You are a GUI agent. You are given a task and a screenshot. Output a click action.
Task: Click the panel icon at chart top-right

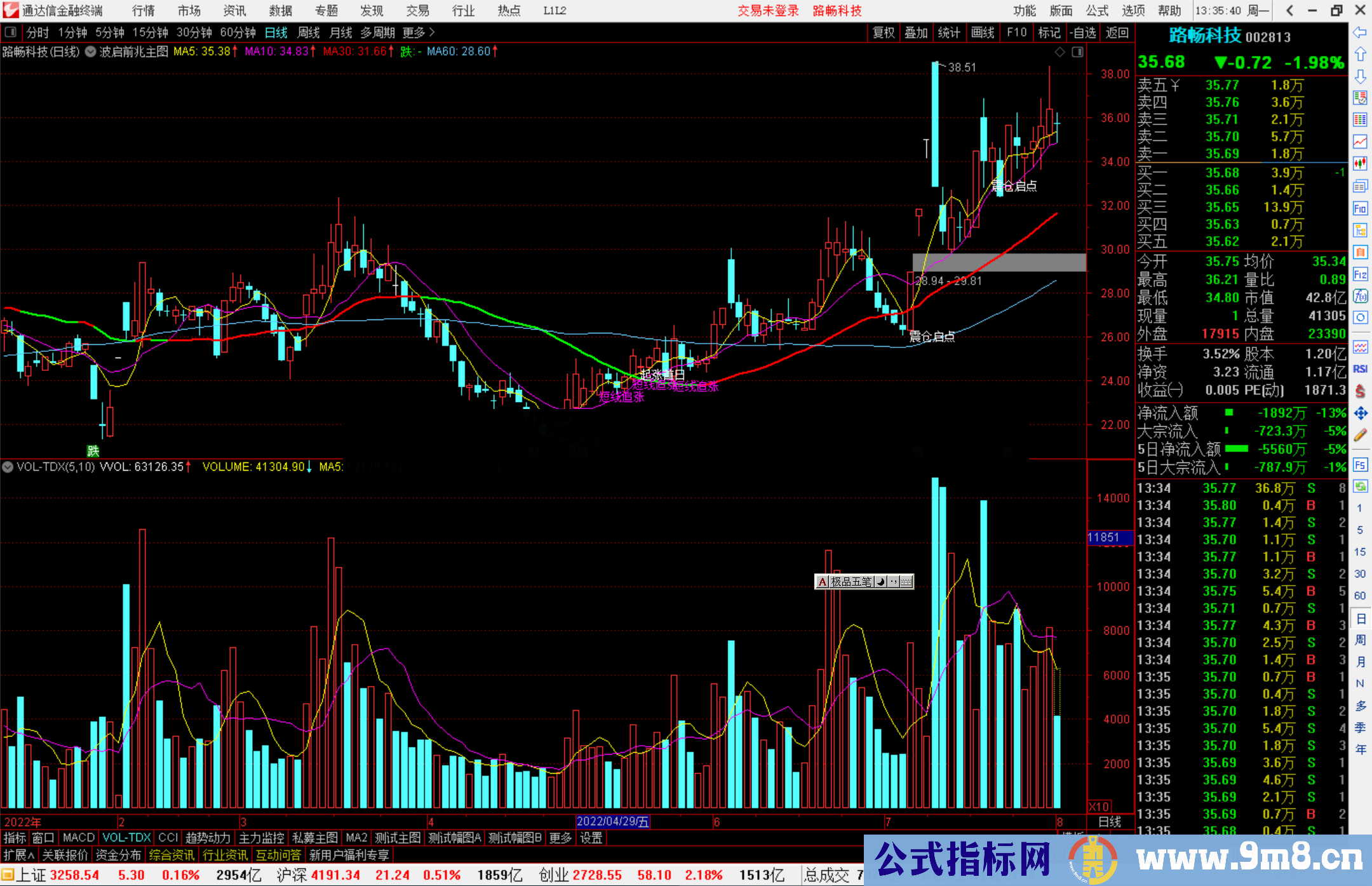(x=1077, y=52)
